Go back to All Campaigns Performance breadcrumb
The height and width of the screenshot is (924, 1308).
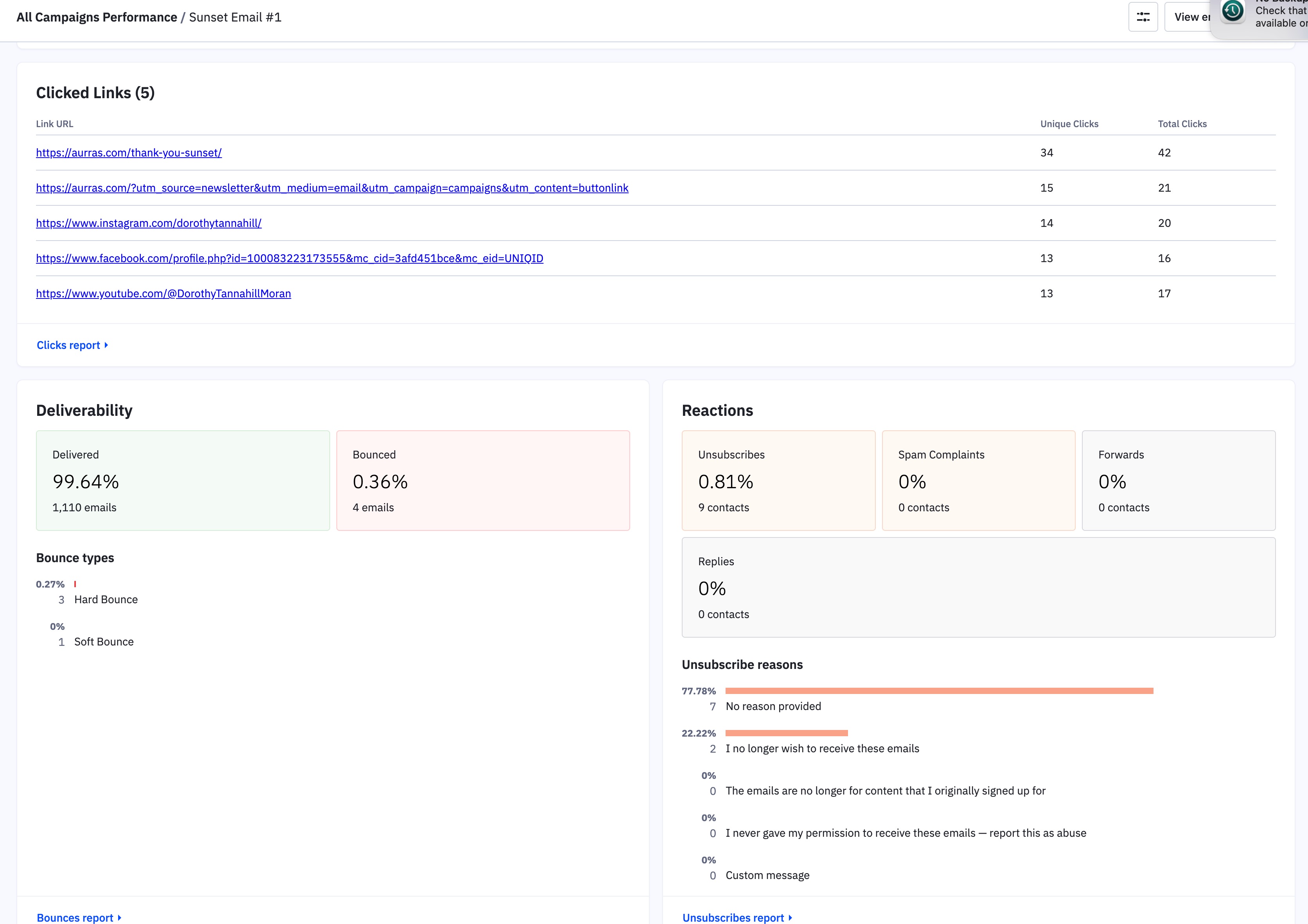click(x=96, y=17)
